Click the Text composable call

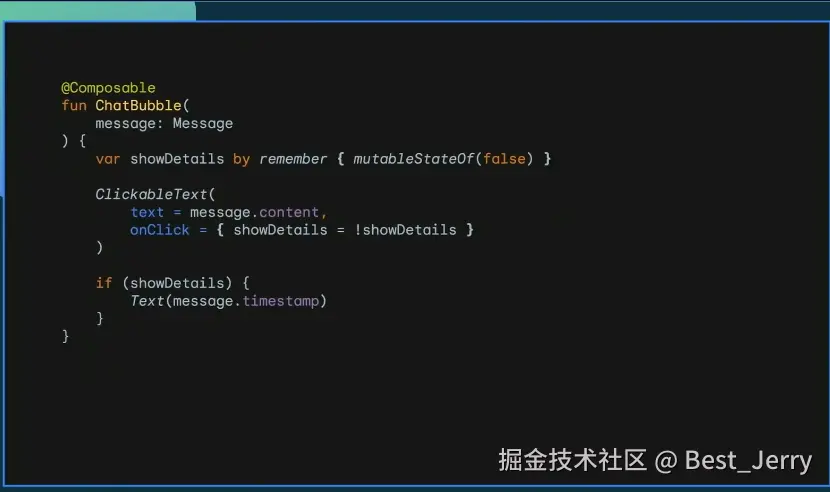tap(147, 301)
